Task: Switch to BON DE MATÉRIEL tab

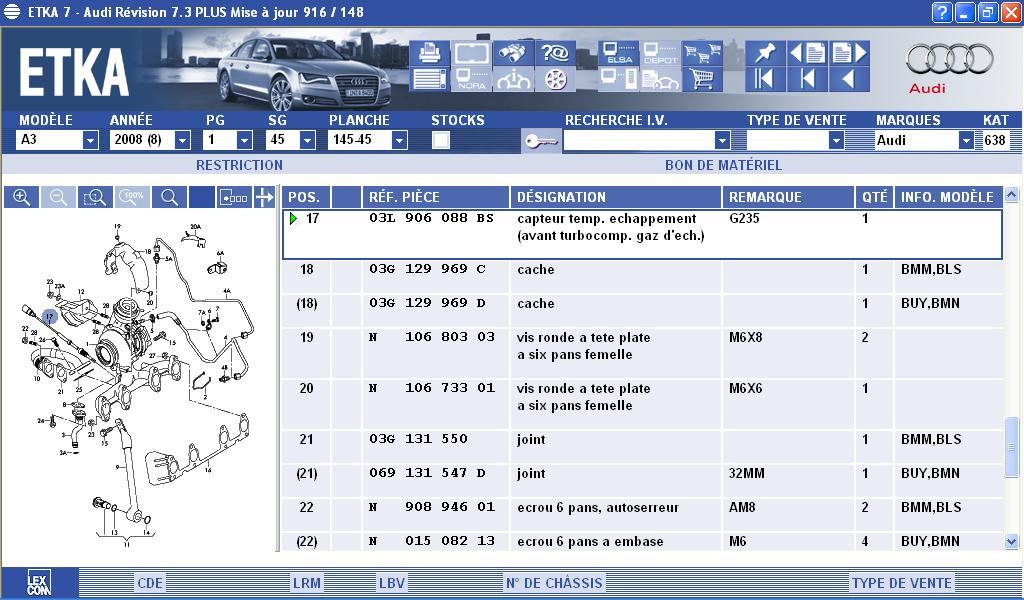Action: coord(723,165)
